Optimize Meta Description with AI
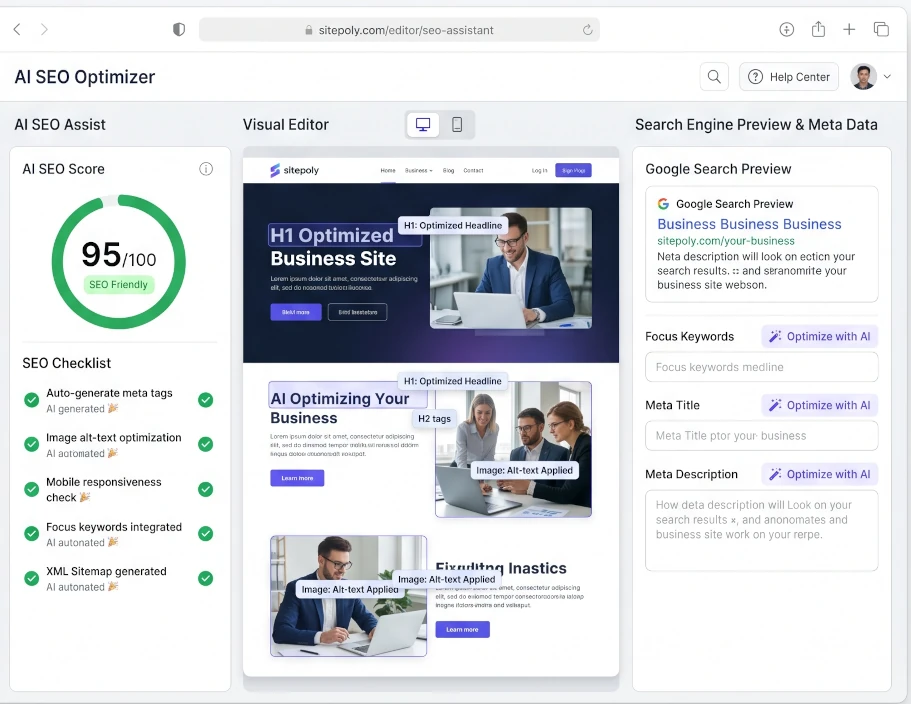Viewport: 911px width, 704px height. pyautogui.click(x=819, y=474)
